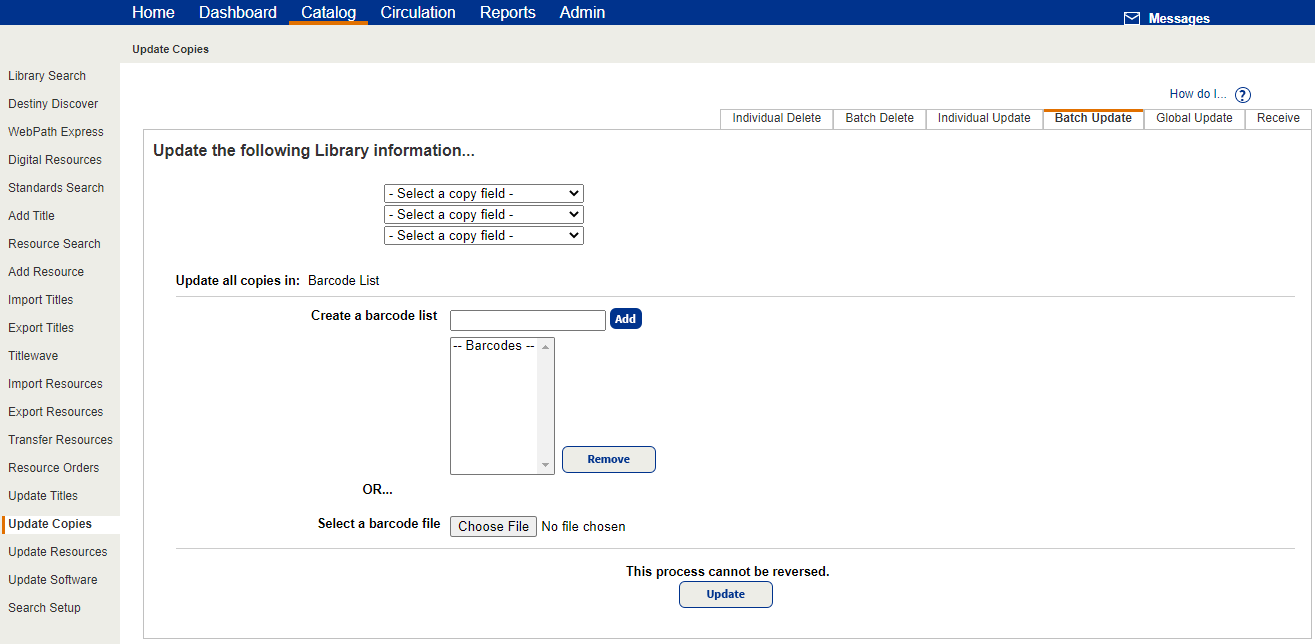This screenshot has height=644, width=1315.
Task: Open the Admin menu
Action: click(x=582, y=13)
